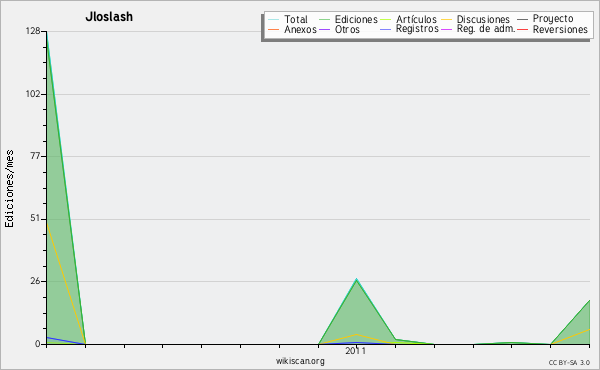The width and height of the screenshot is (600, 370).
Task: Click the Ediciones/mes axis label
Action: point(9,189)
